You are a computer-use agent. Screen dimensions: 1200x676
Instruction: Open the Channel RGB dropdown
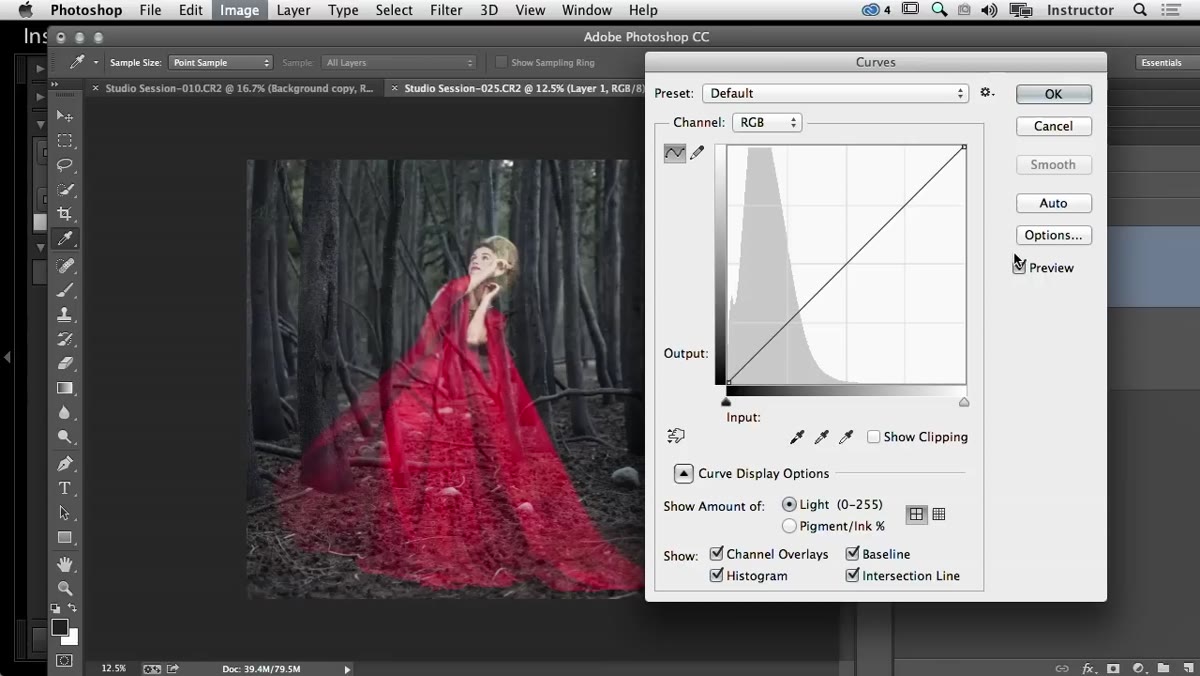[x=767, y=122]
